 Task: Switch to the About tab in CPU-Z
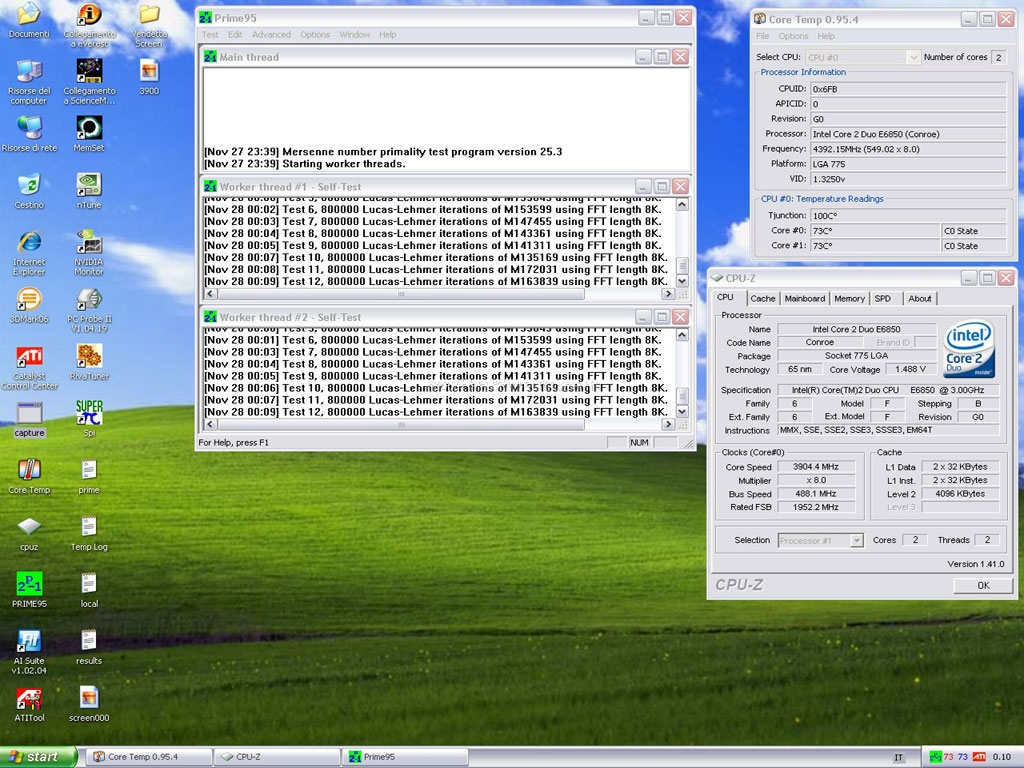point(920,298)
